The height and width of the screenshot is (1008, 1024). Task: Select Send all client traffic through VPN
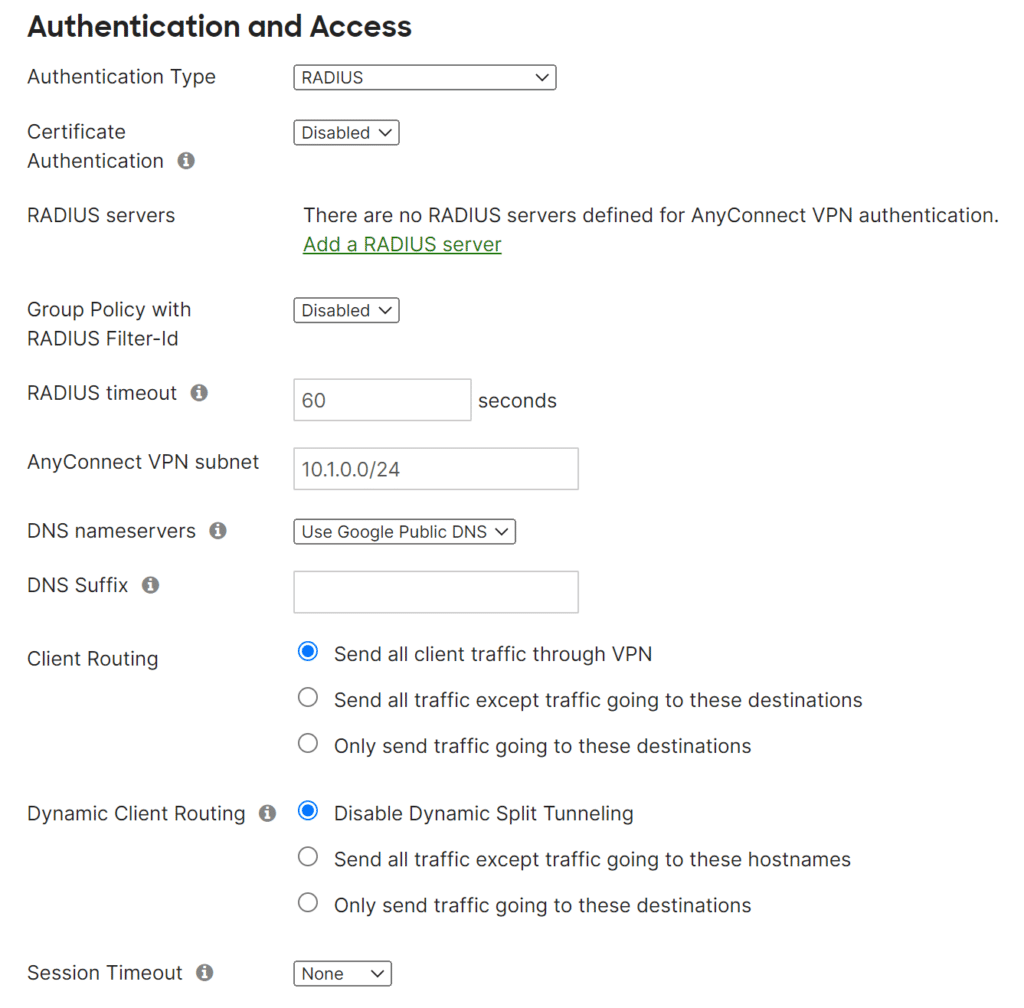point(308,651)
